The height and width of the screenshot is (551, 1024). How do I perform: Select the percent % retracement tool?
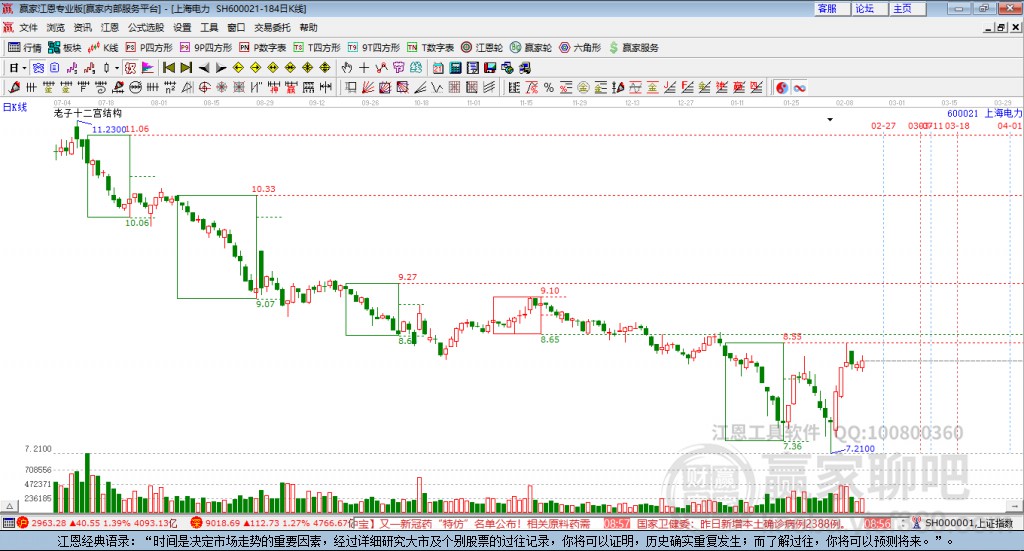click(549, 87)
